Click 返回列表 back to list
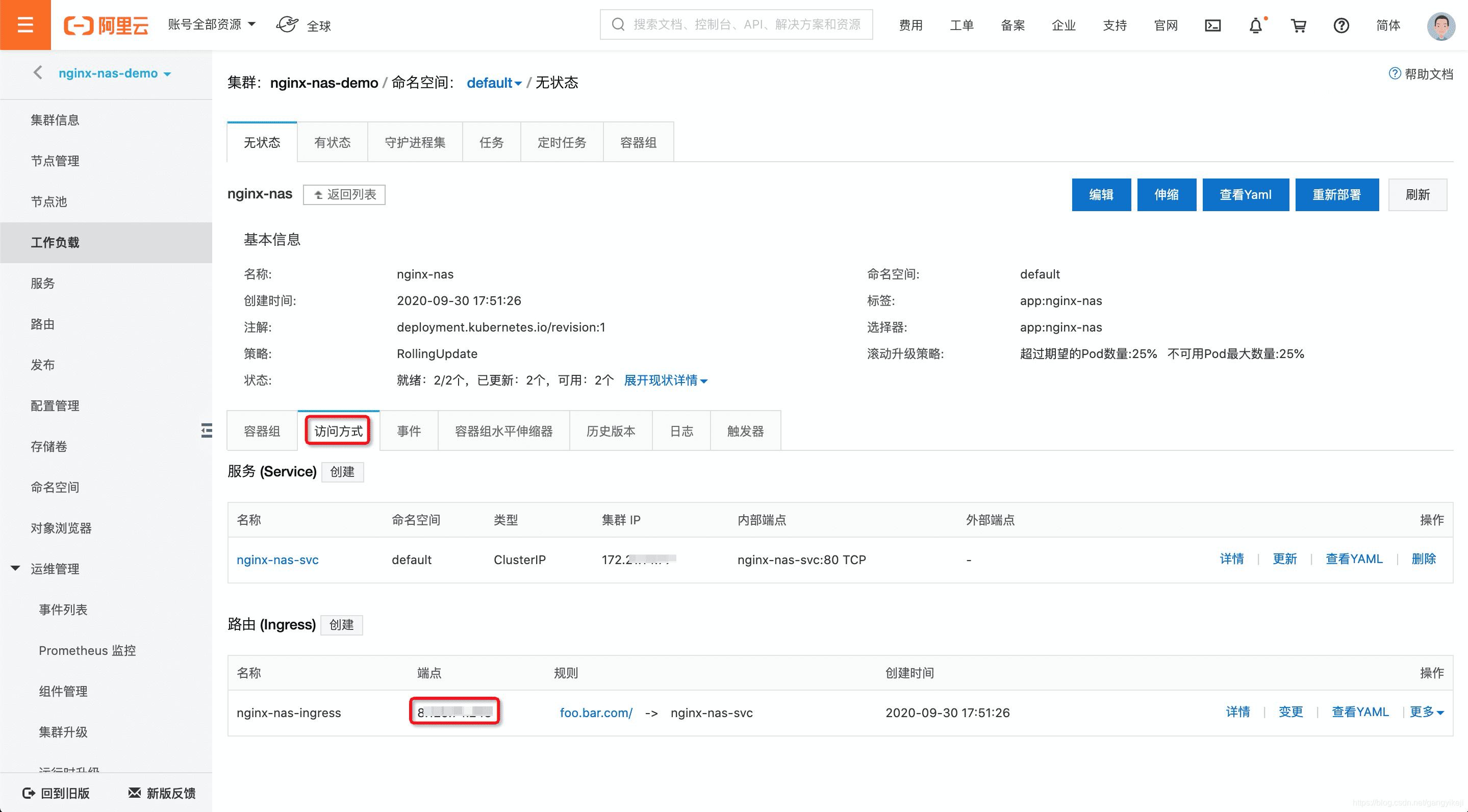The height and width of the screenshot is (812, 1468). [x=344, y=194]
